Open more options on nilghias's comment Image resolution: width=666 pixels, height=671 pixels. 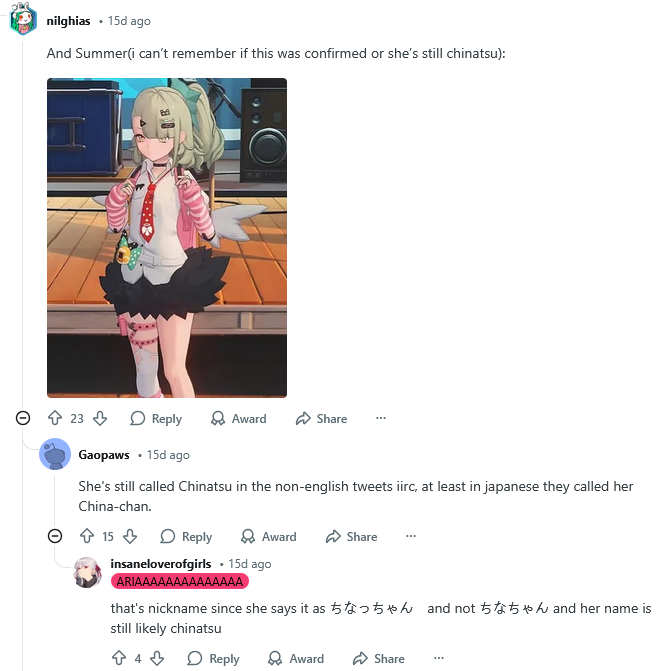pyautogui.click(x=381, y=418)
